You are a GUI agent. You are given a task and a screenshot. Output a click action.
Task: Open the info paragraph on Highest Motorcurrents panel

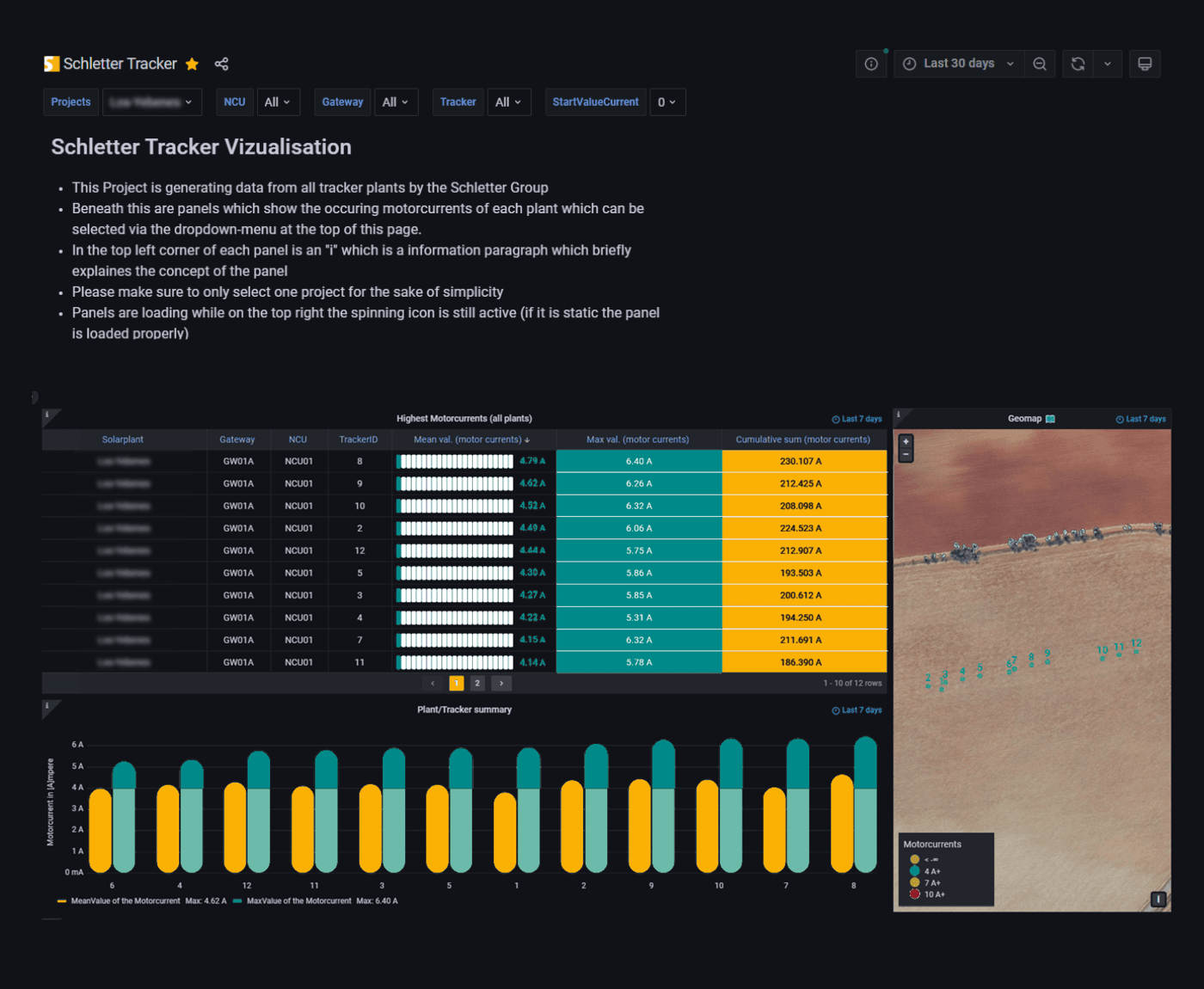(x=46, y=414)
